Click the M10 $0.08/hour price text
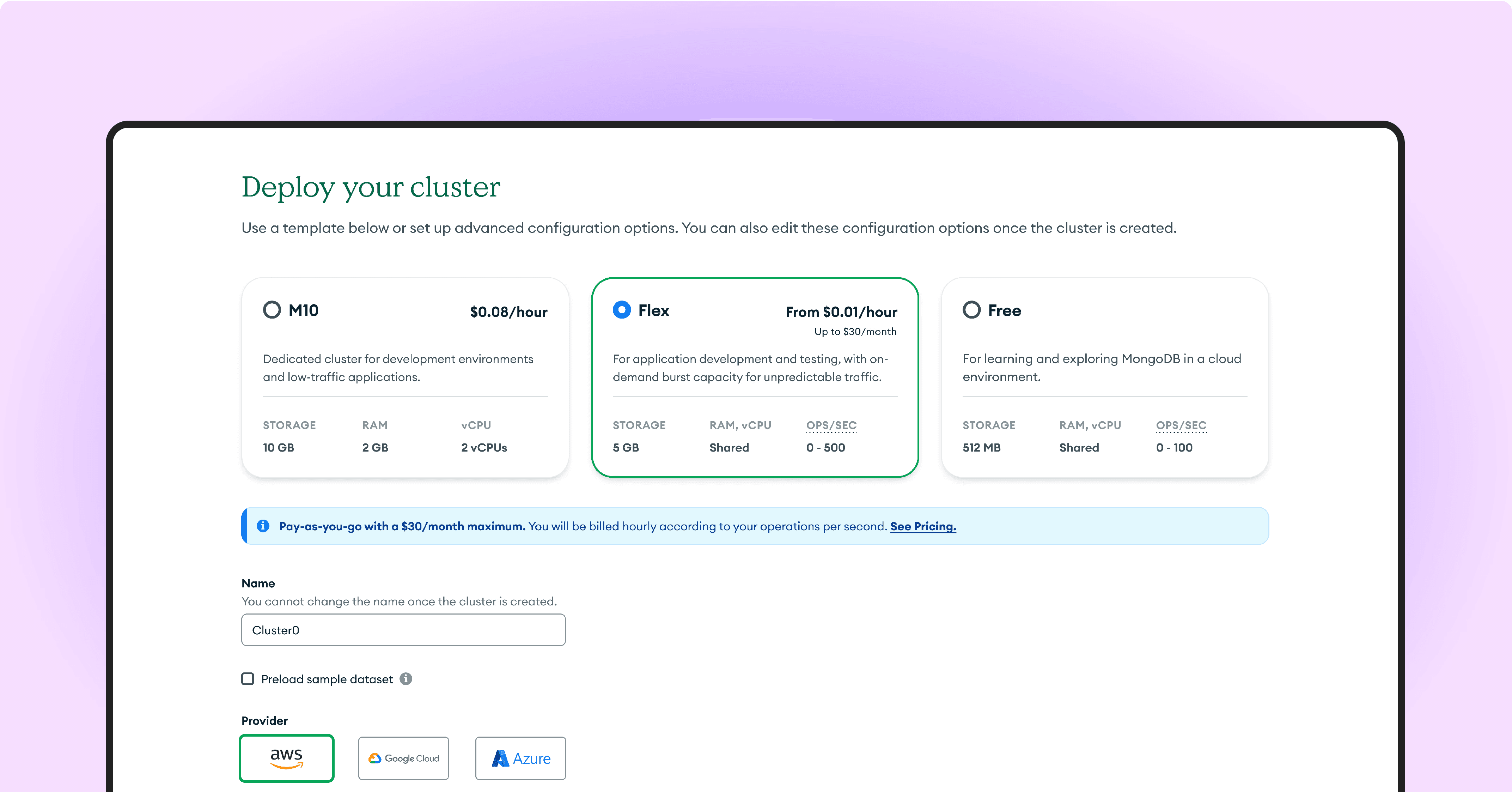Image resolution: width=1512 pixels, height=792 pixels. pos(508,312)
